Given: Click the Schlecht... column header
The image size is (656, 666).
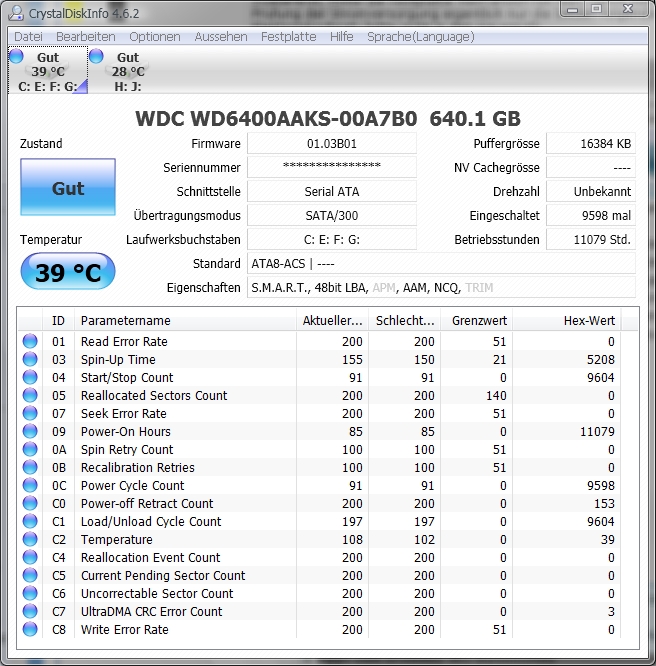Looking at the screenshot, I should pyautogui.click(x=405, y=320).
